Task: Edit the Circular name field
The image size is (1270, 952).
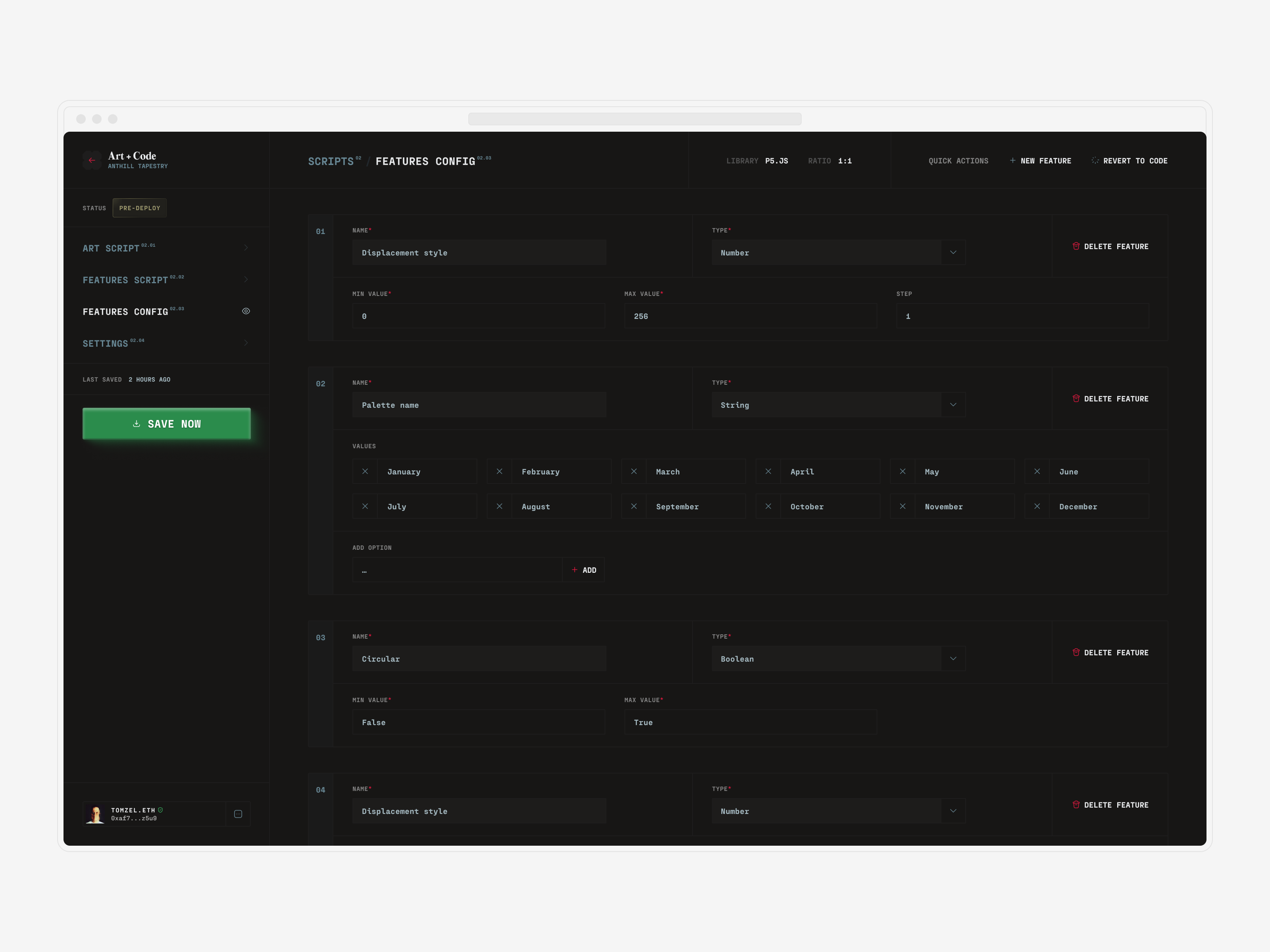Action: tap(479, 659)
